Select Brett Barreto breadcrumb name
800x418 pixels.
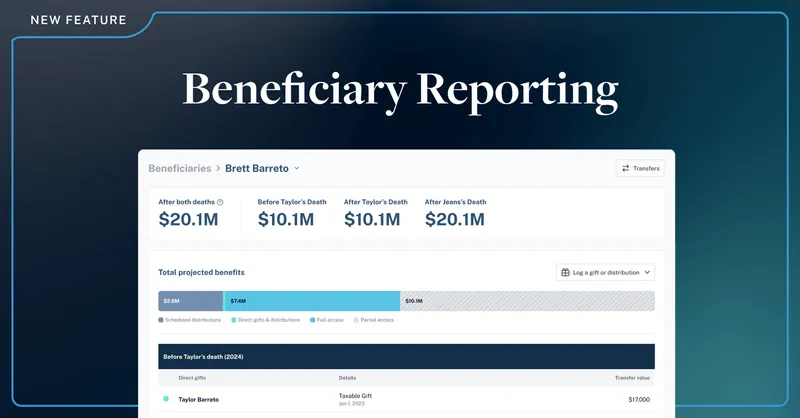[257, 168]
